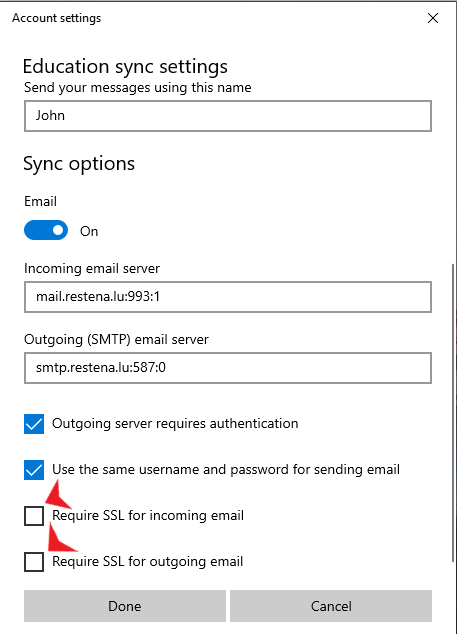Click the On label beside Email toggle
This screenshot has width=457, height=634.
coord(89,231)
